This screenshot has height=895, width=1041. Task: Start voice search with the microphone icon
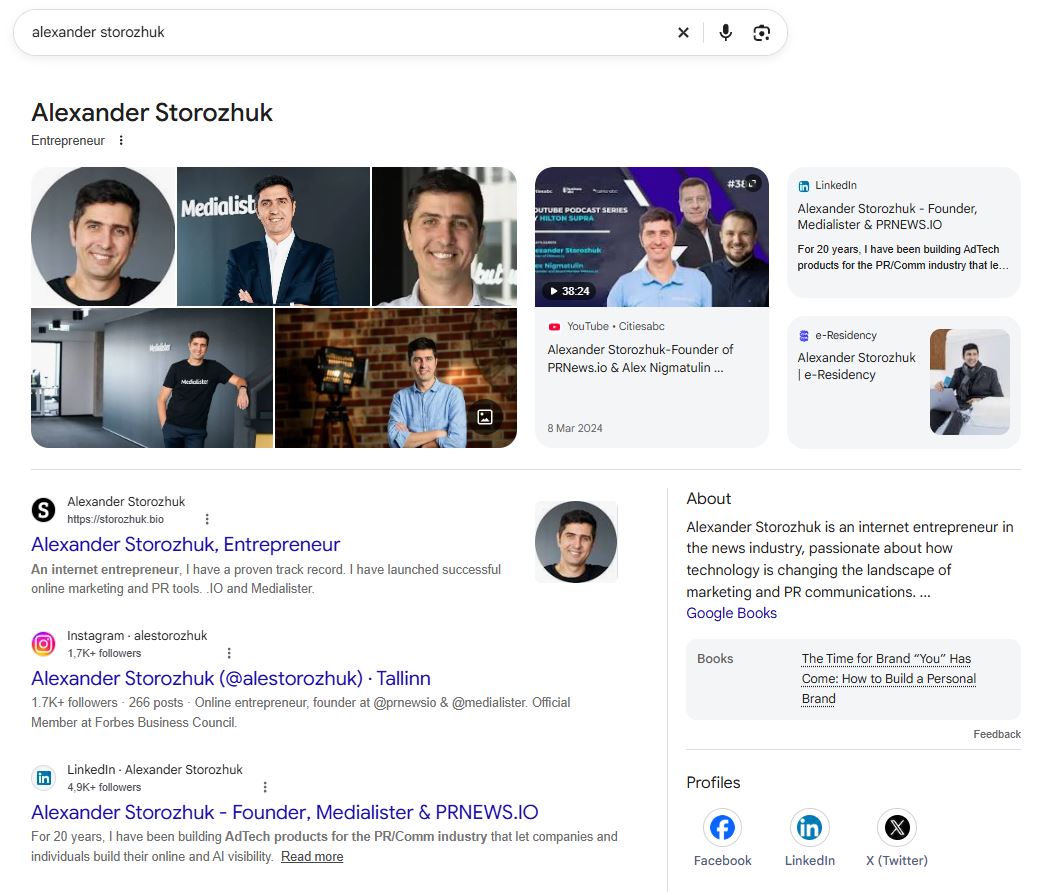[726, 33]
